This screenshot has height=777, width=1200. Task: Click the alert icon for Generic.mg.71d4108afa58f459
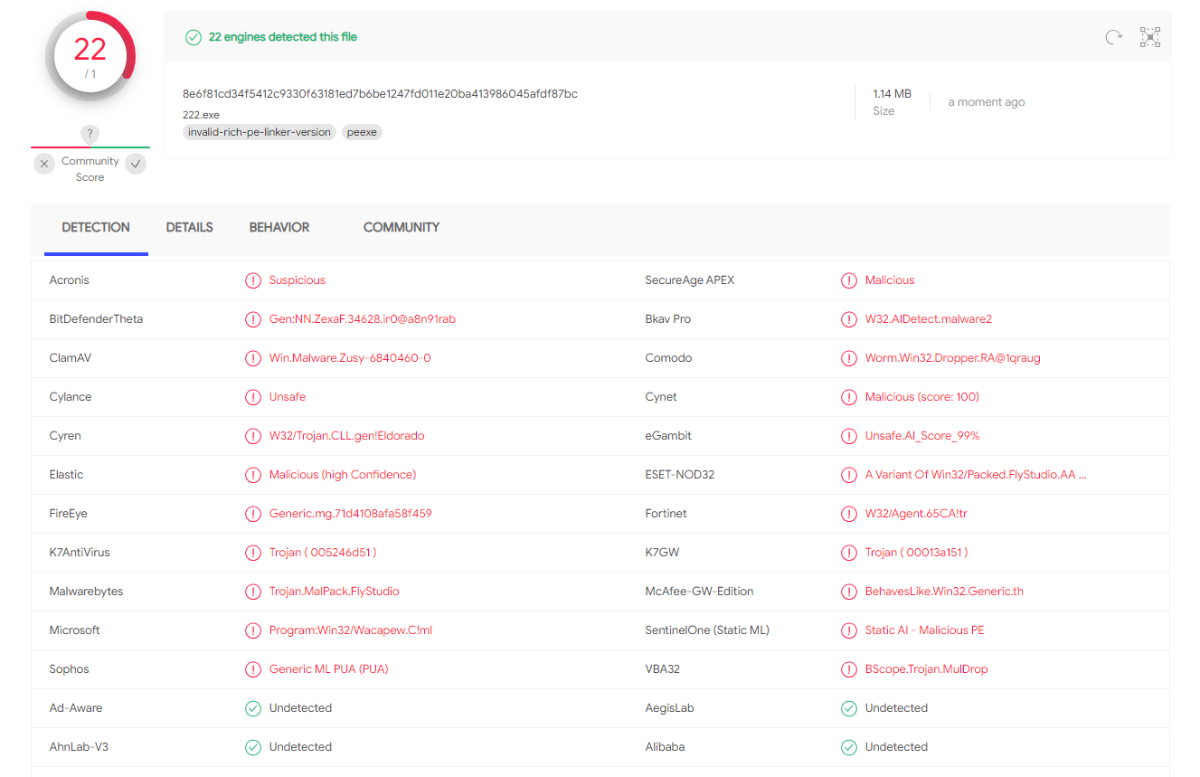point(253,514)
